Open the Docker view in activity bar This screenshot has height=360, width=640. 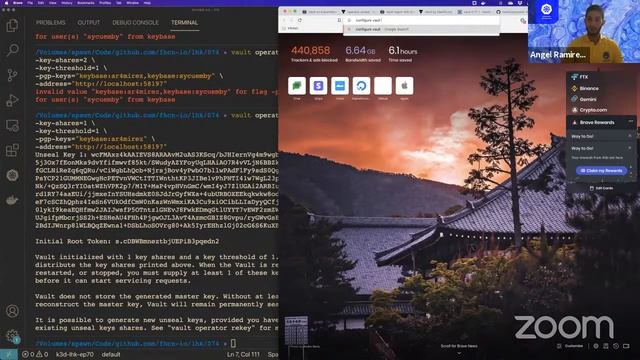(12, 200)
